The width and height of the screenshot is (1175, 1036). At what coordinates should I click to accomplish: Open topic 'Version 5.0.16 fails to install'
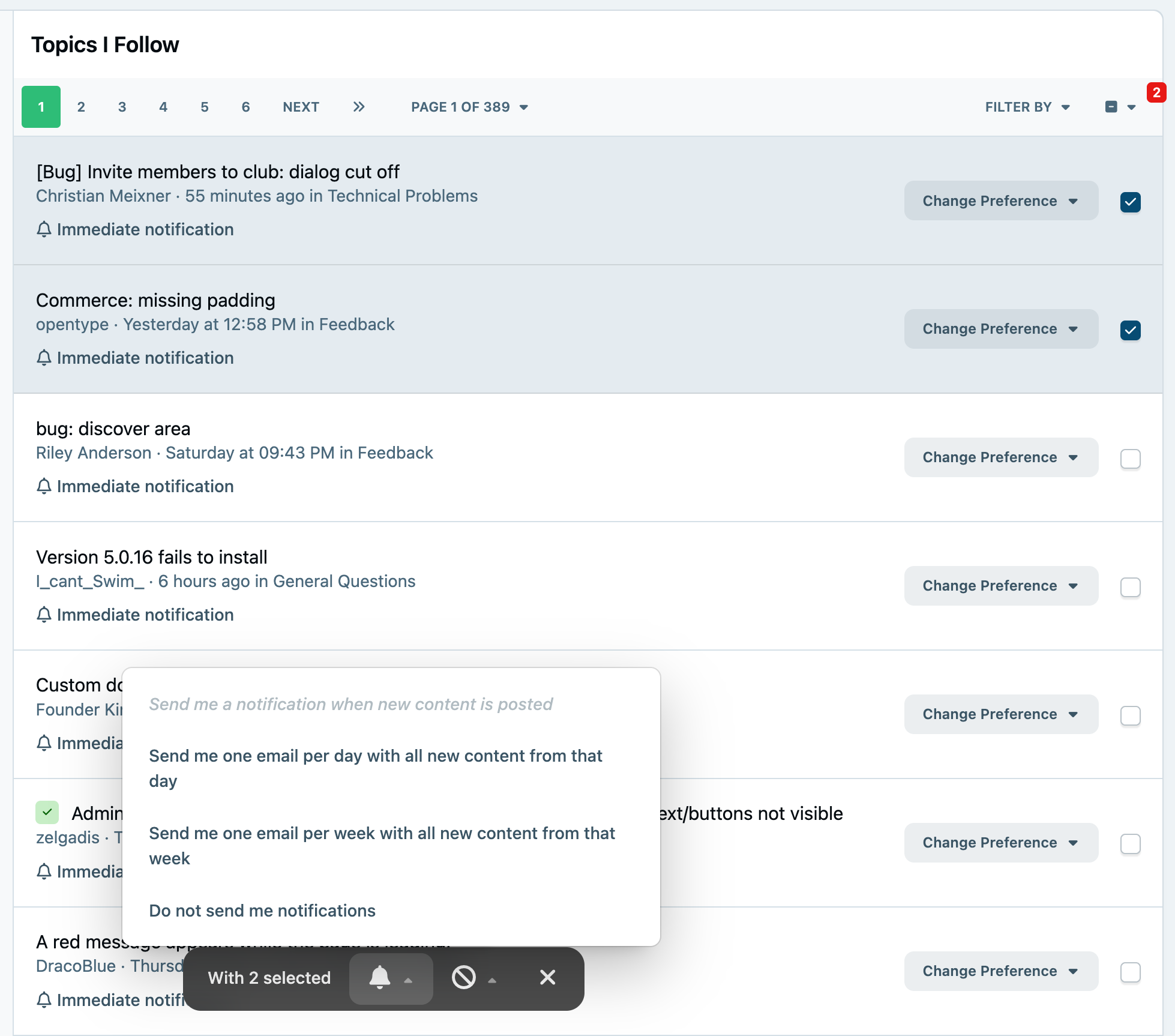152,557
